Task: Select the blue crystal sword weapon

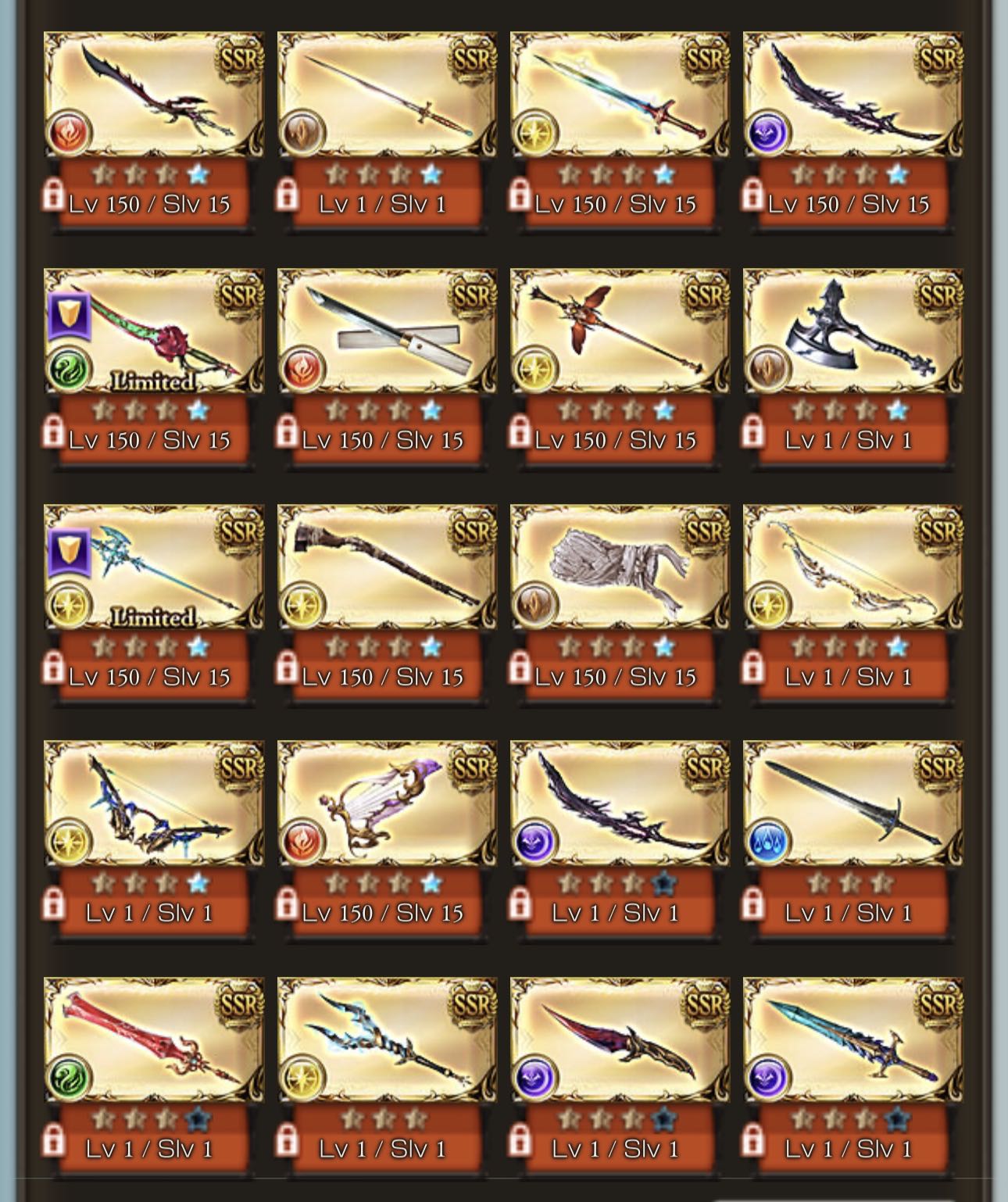Action: [x=853, y=1039]
